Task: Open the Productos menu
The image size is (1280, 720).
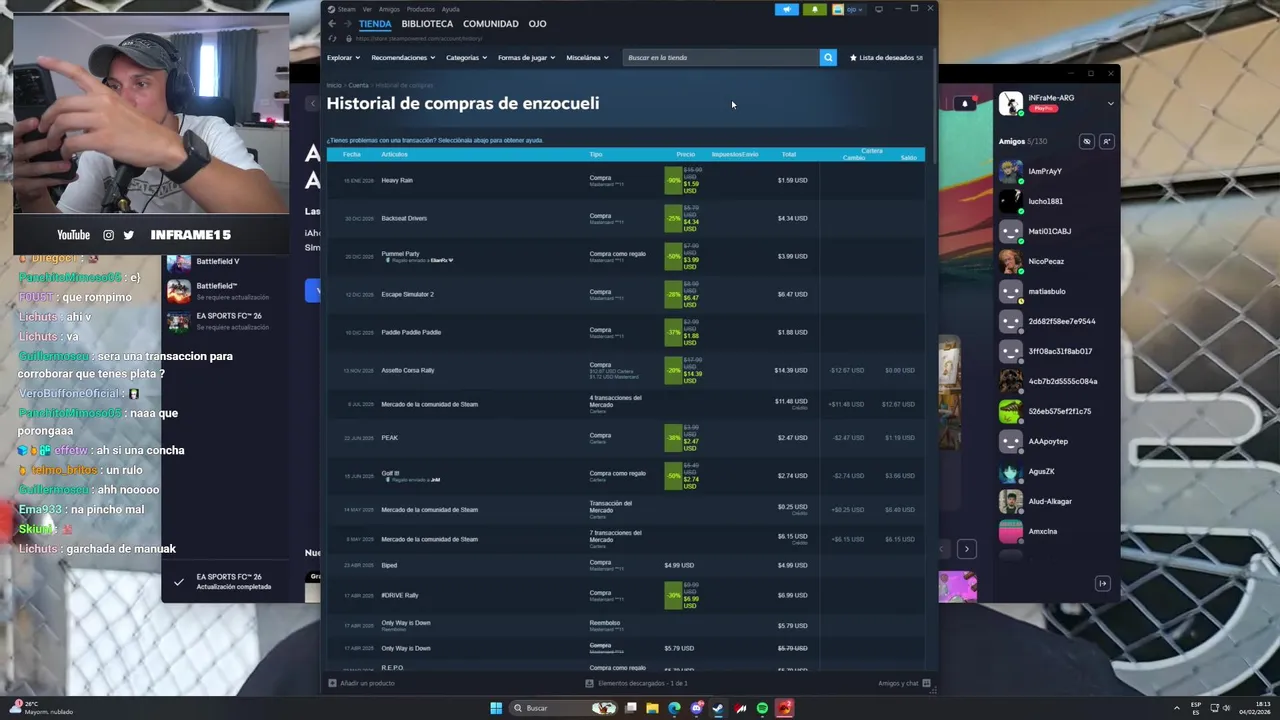Action: (x=421, y=9)
